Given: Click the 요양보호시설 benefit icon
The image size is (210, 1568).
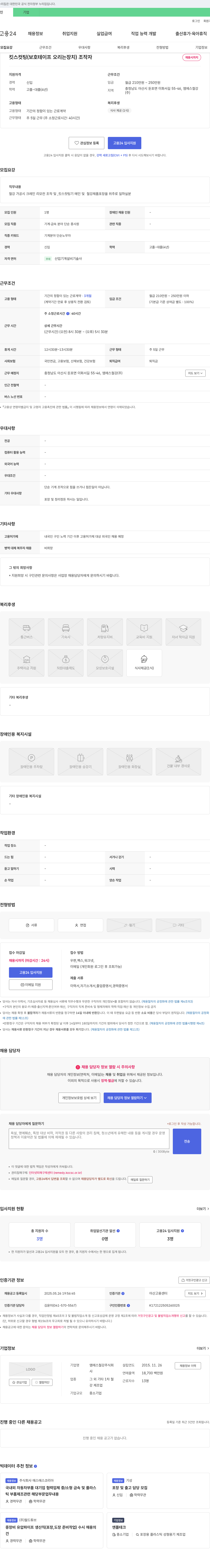Looking at the screenshot, I should [x=105, y=663].
